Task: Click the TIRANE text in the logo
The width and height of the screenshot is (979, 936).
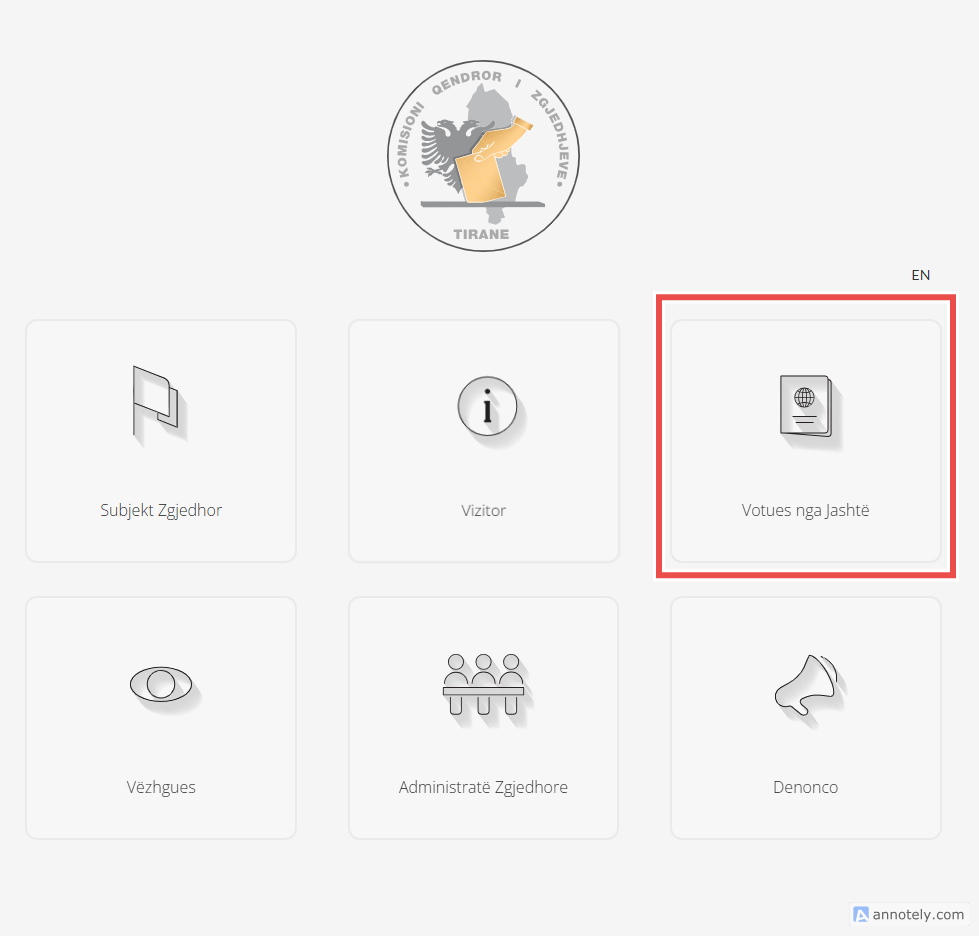Action: click(x=481, y=235)
